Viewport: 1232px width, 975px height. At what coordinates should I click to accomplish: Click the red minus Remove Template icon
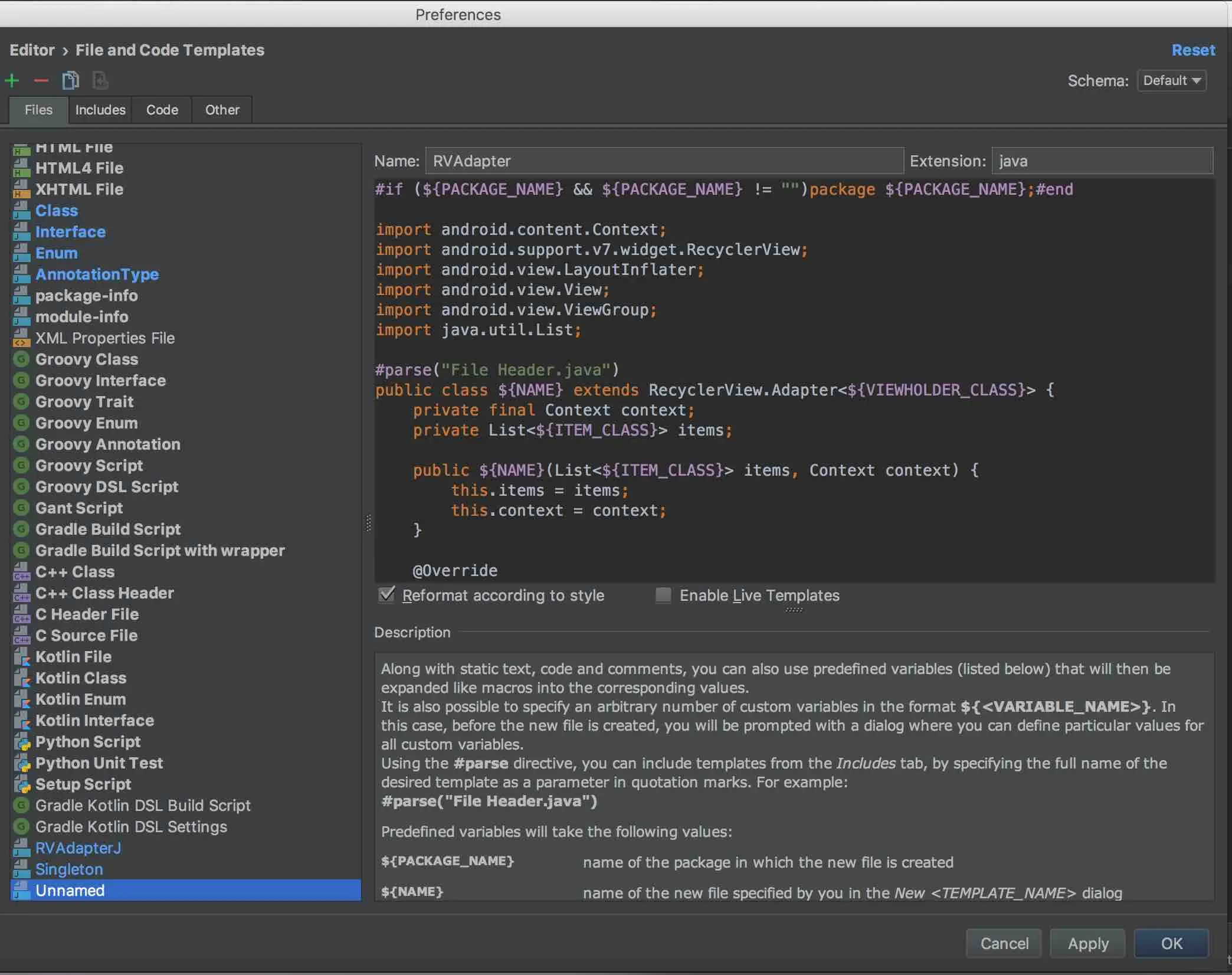[x=41, y=80]
